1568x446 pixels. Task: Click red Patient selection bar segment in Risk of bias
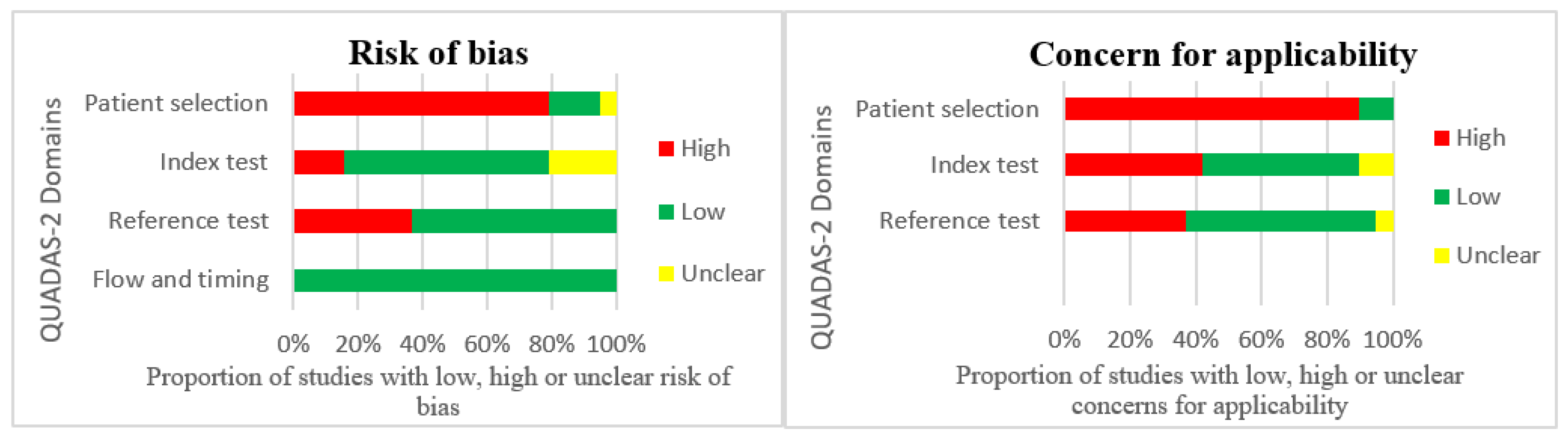[x=421, y=103]
